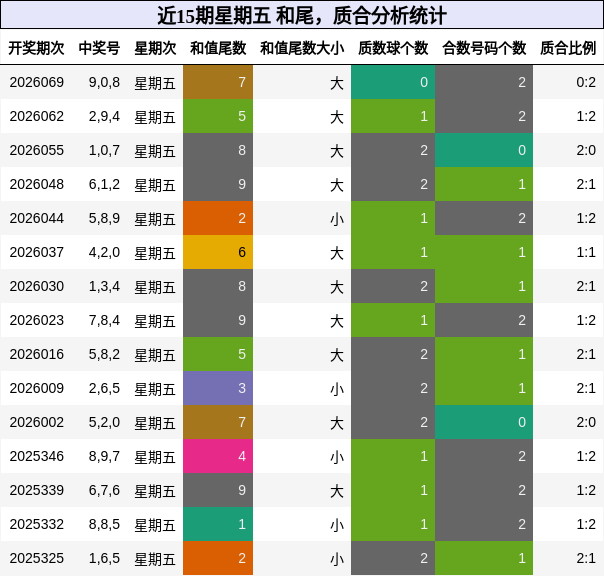604x576 pixels.
Task: Click period number 2026055
Action: coord(37,150)
